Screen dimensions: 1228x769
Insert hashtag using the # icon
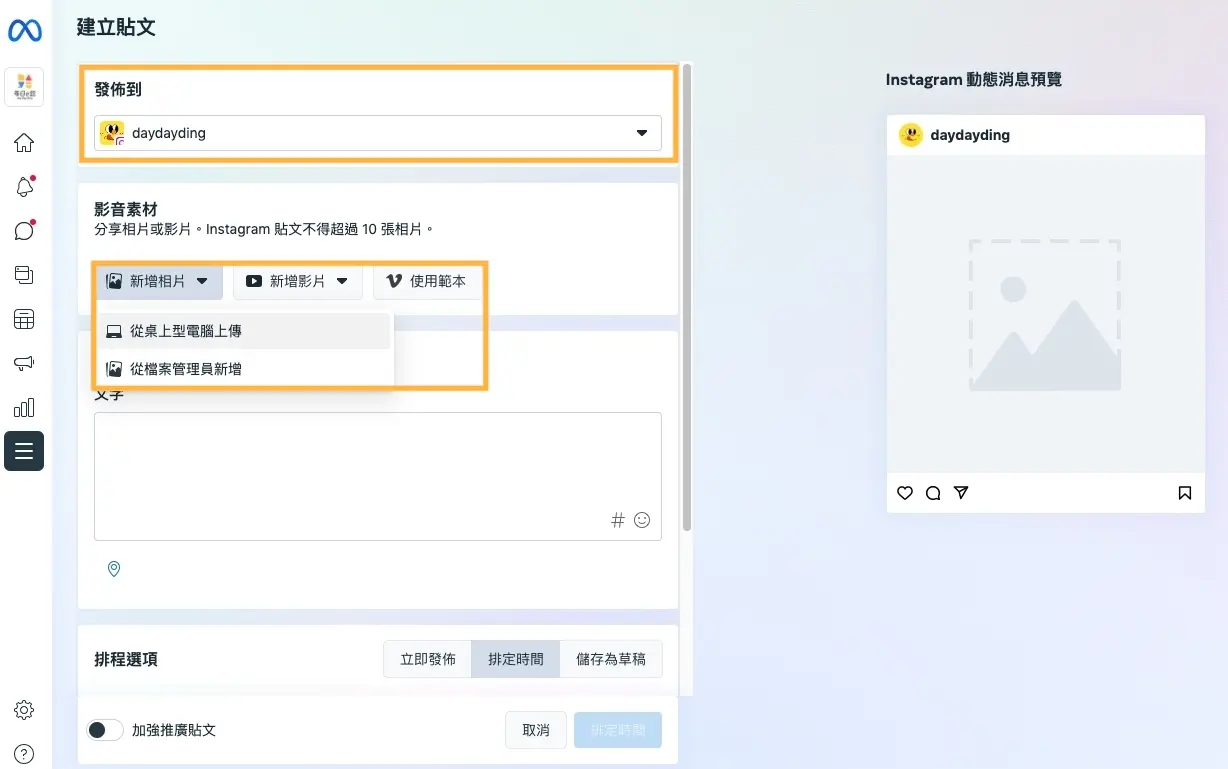[x=618, y=520]
